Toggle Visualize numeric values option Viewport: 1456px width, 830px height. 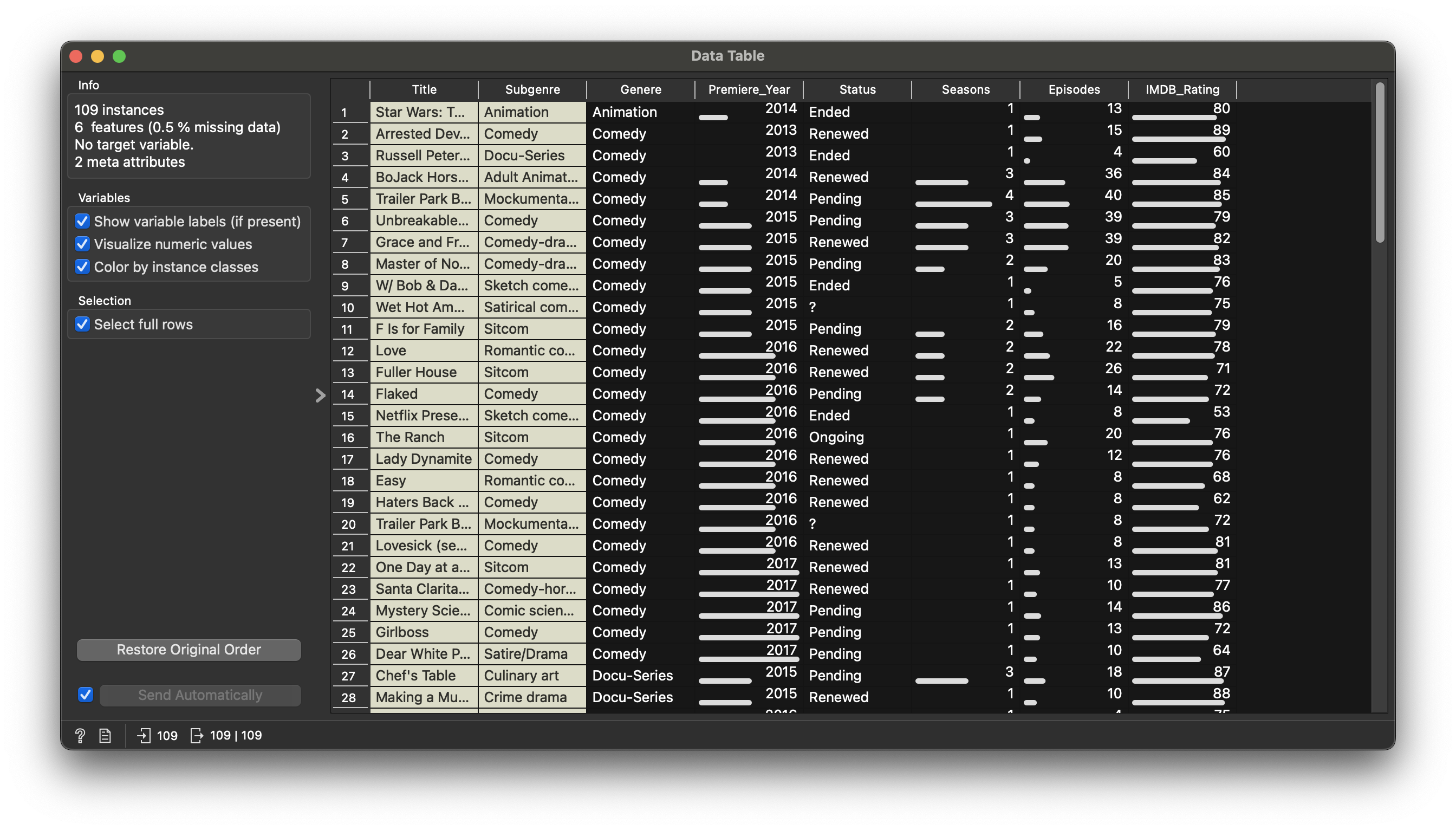[83, 244]
